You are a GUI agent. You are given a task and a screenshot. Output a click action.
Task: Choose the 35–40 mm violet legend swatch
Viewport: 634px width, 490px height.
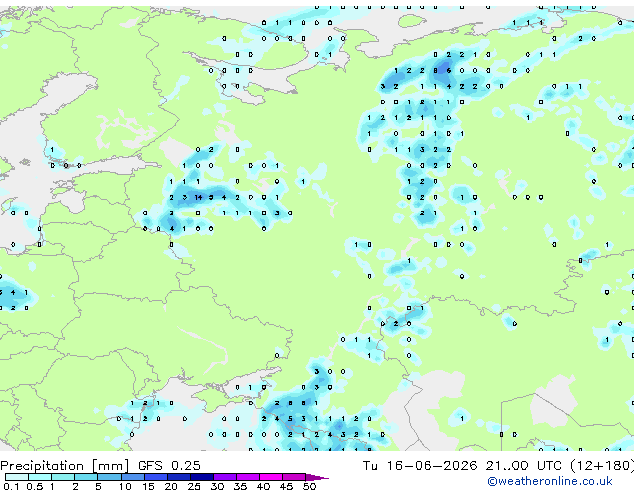pyautogui.click(x=247, y=477)
